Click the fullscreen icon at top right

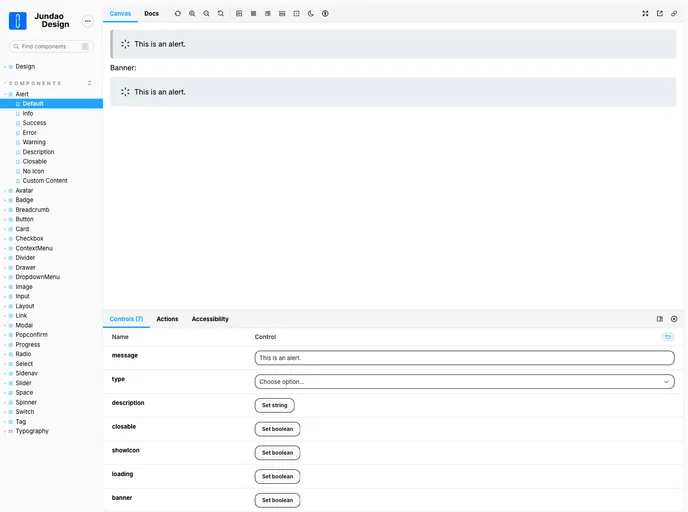[645, 14]
